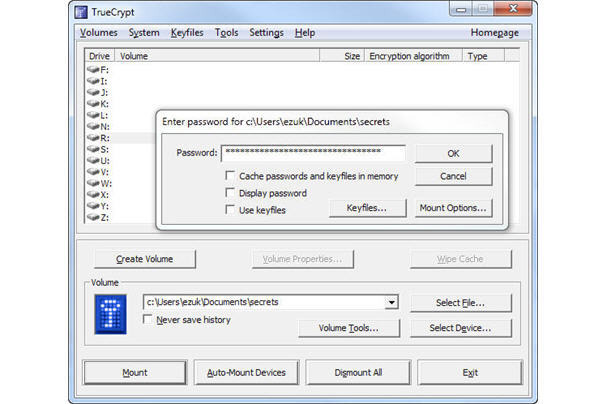Image resolution: width=606 pixels, height=404 pixels.
Task: Click the Volume column header
Action: click(217, 56)
